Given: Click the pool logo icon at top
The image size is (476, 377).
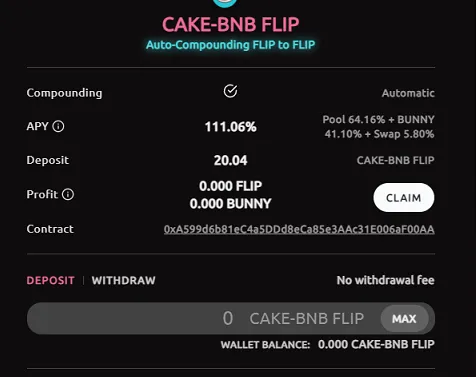Looking at the screenshot, I should (x=226, y=3).
